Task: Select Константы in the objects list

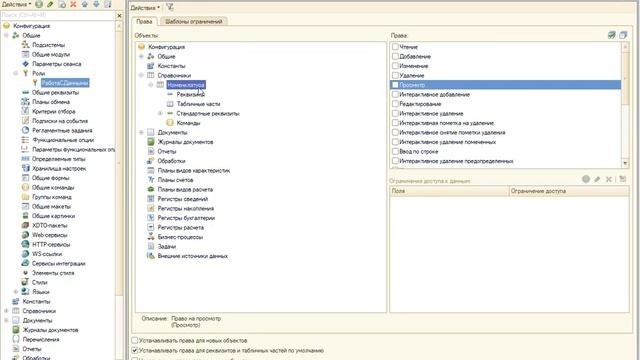Action: 171,66
